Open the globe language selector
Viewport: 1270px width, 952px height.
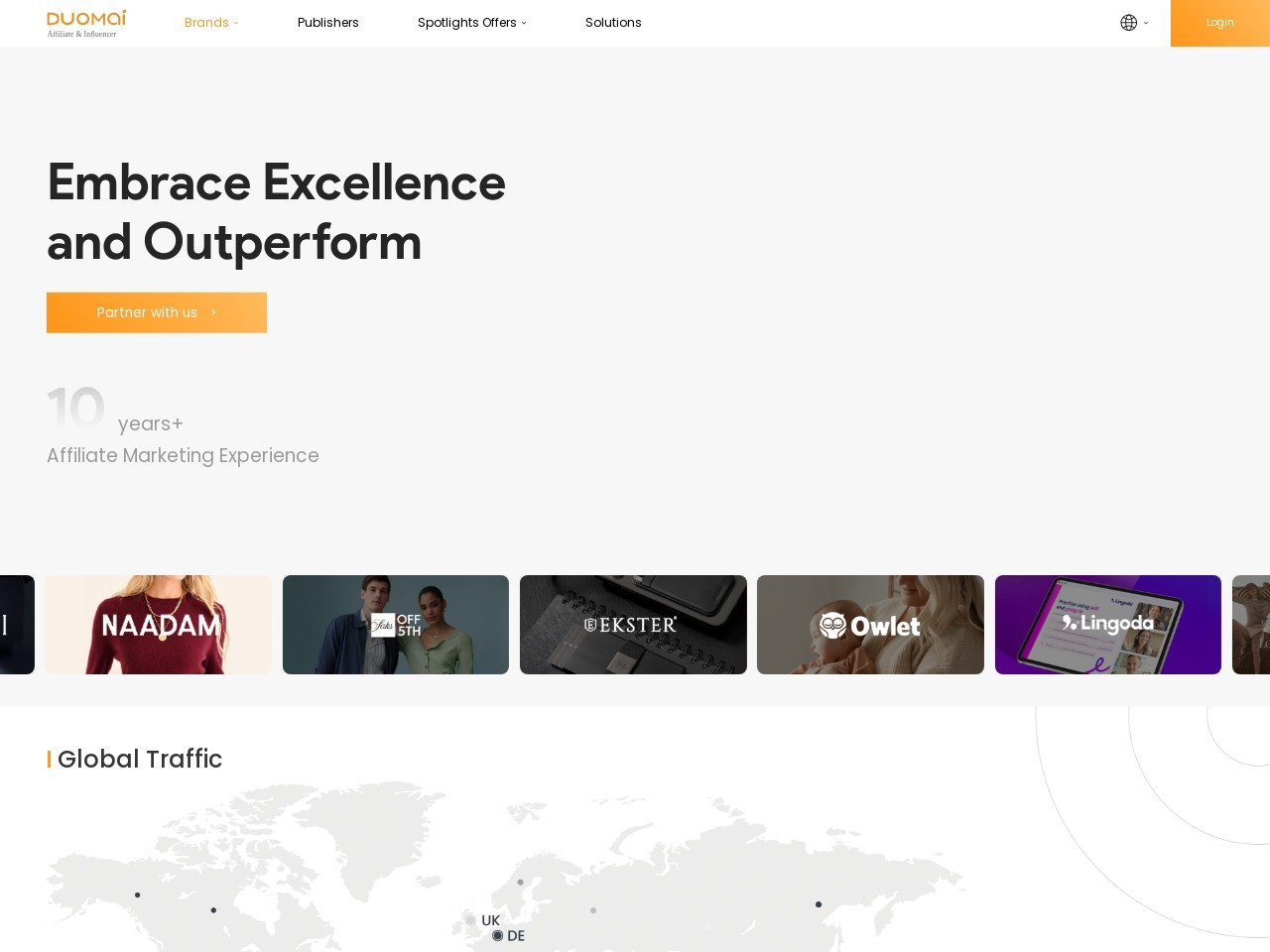(x=1128, y=23)
